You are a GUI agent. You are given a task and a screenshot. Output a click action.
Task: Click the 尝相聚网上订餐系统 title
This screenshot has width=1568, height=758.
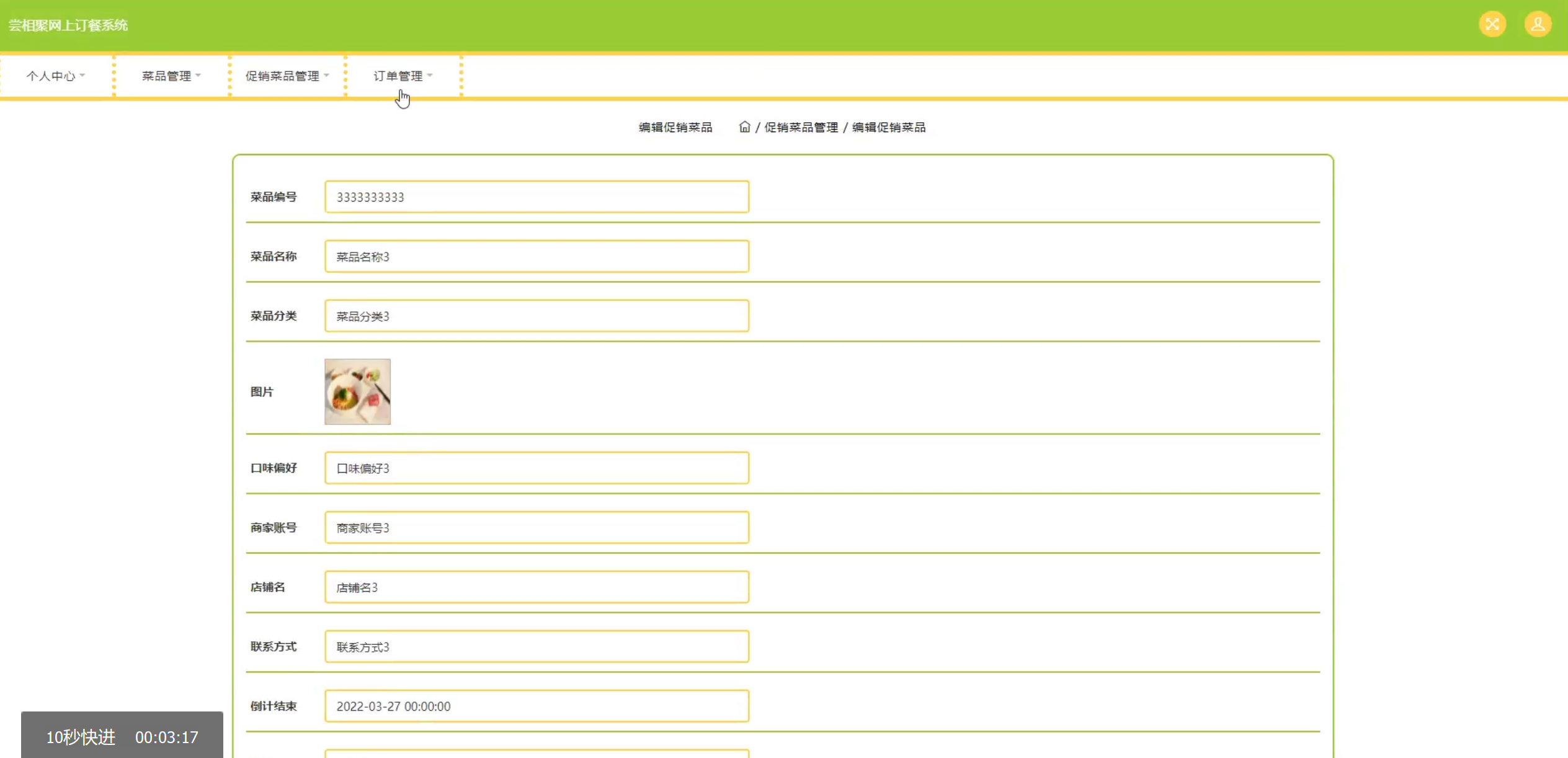pyautogui.click(x=68, y=25)
